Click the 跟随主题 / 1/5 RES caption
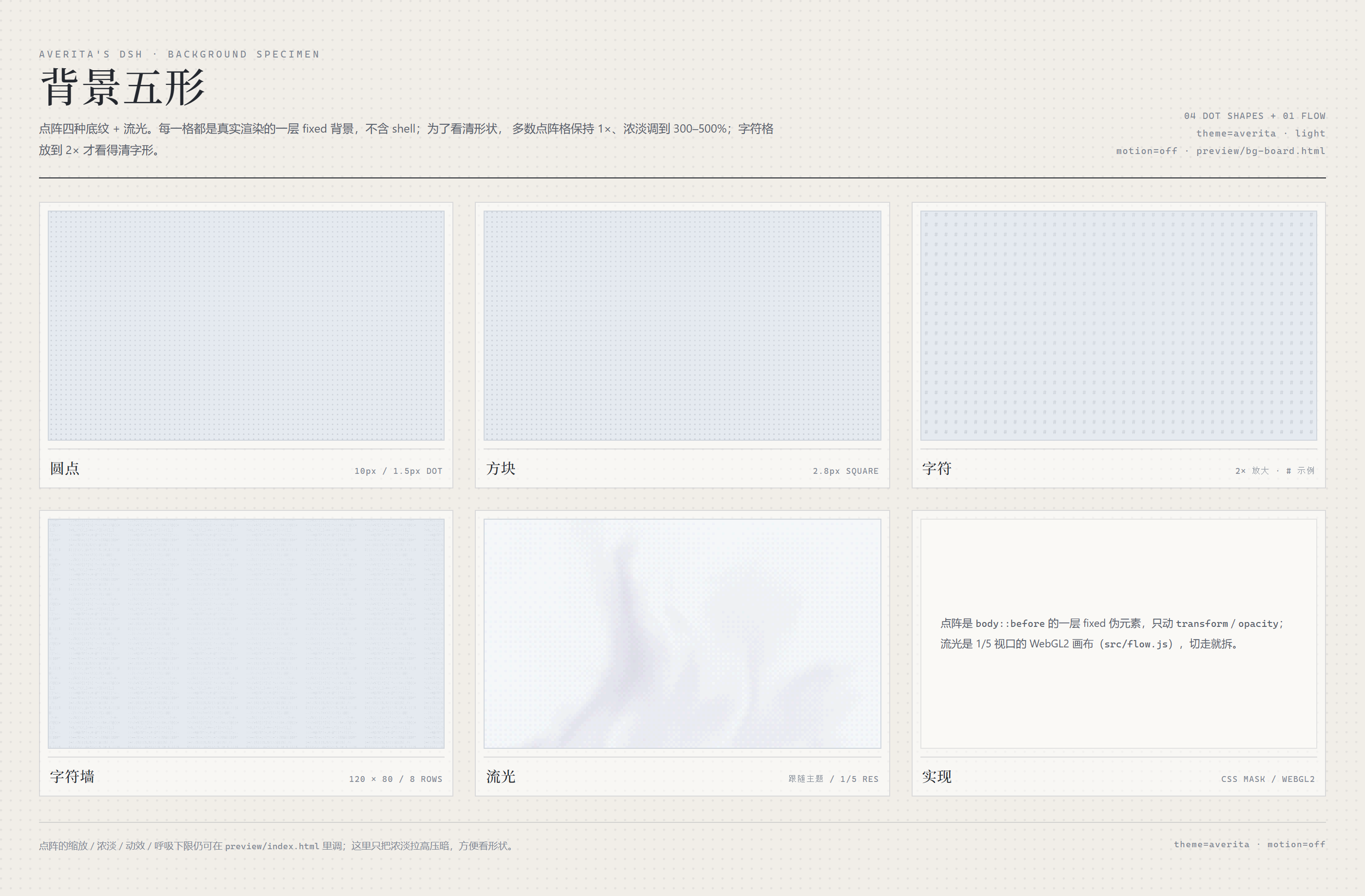1365x896 pixels. pyautogui.click(x=833, y=779)
